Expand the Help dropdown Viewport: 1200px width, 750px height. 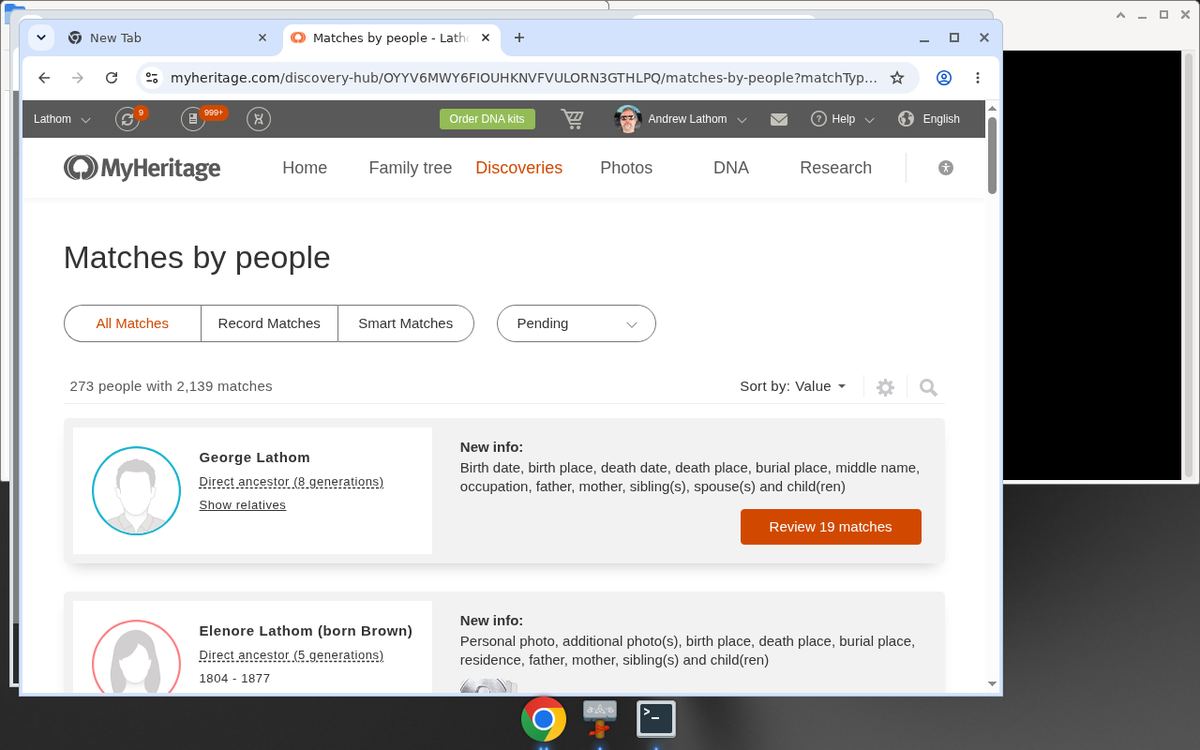(853, 119)
